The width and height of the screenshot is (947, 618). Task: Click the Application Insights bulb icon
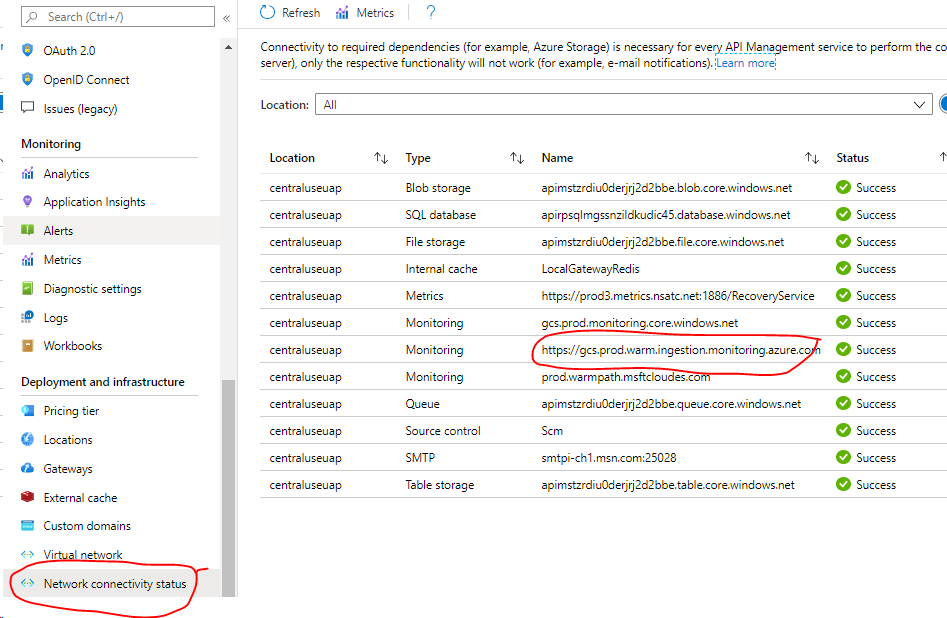point(27,201)
